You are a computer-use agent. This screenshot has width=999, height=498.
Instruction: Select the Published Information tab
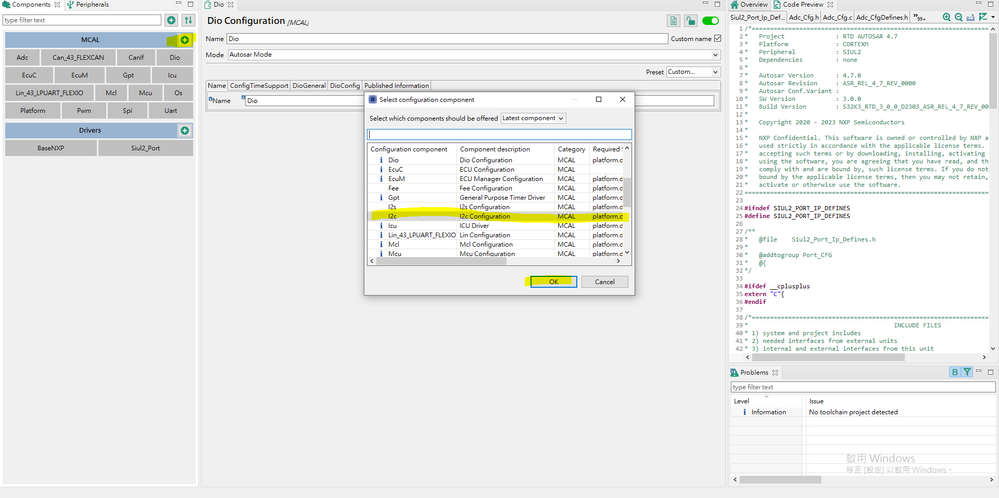click(396, 85)
